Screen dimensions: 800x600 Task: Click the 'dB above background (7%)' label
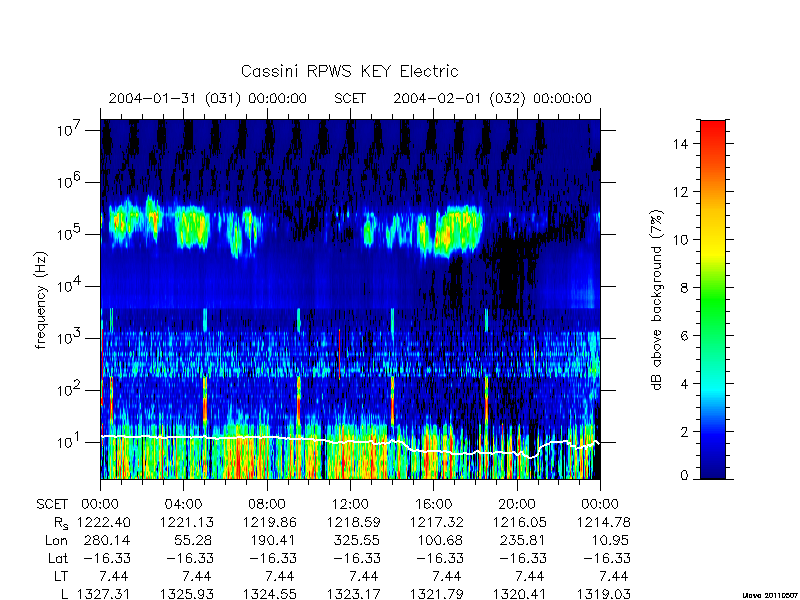tap(657, 300)
